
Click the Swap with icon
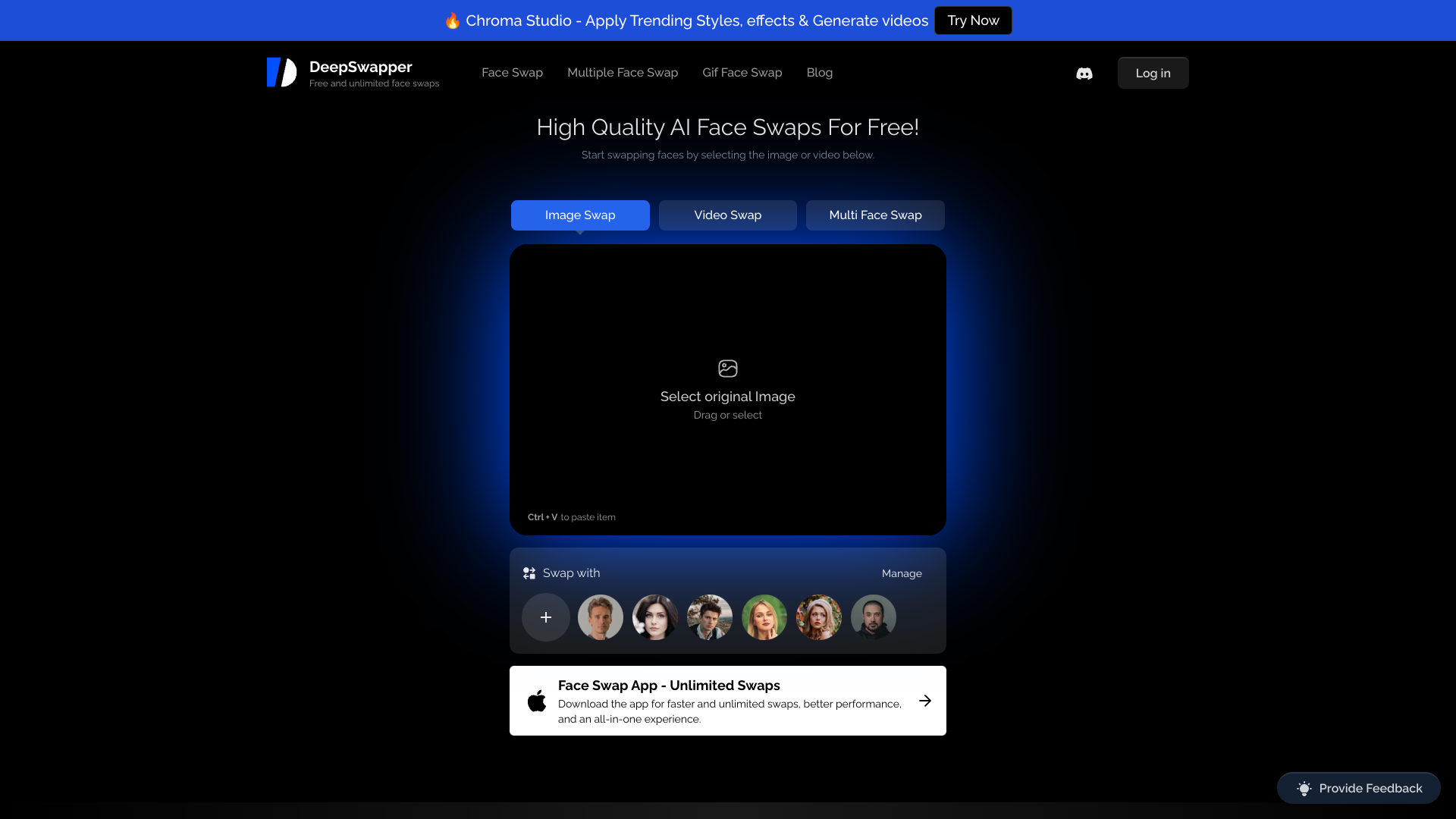[529, 573]
